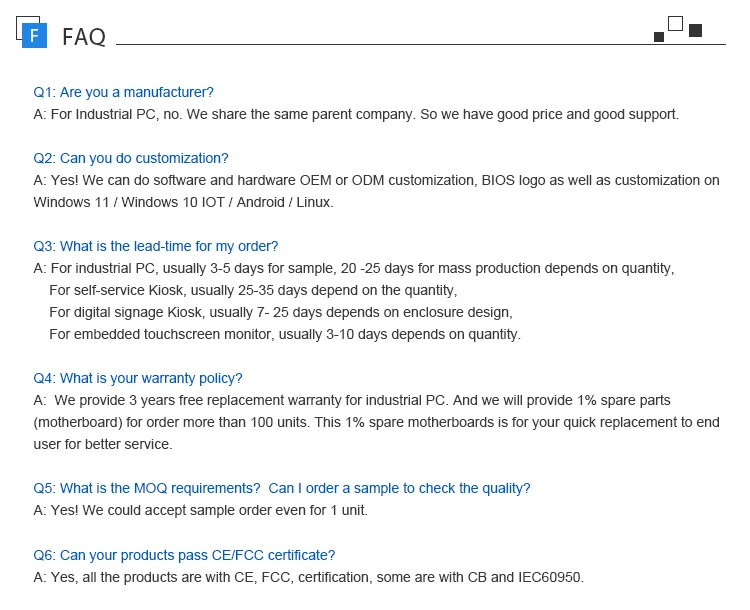The width and height of the screenshot is (750, 610).
Task: Click Q4 'What is your warranty policy?'
Action: point(138,378)
